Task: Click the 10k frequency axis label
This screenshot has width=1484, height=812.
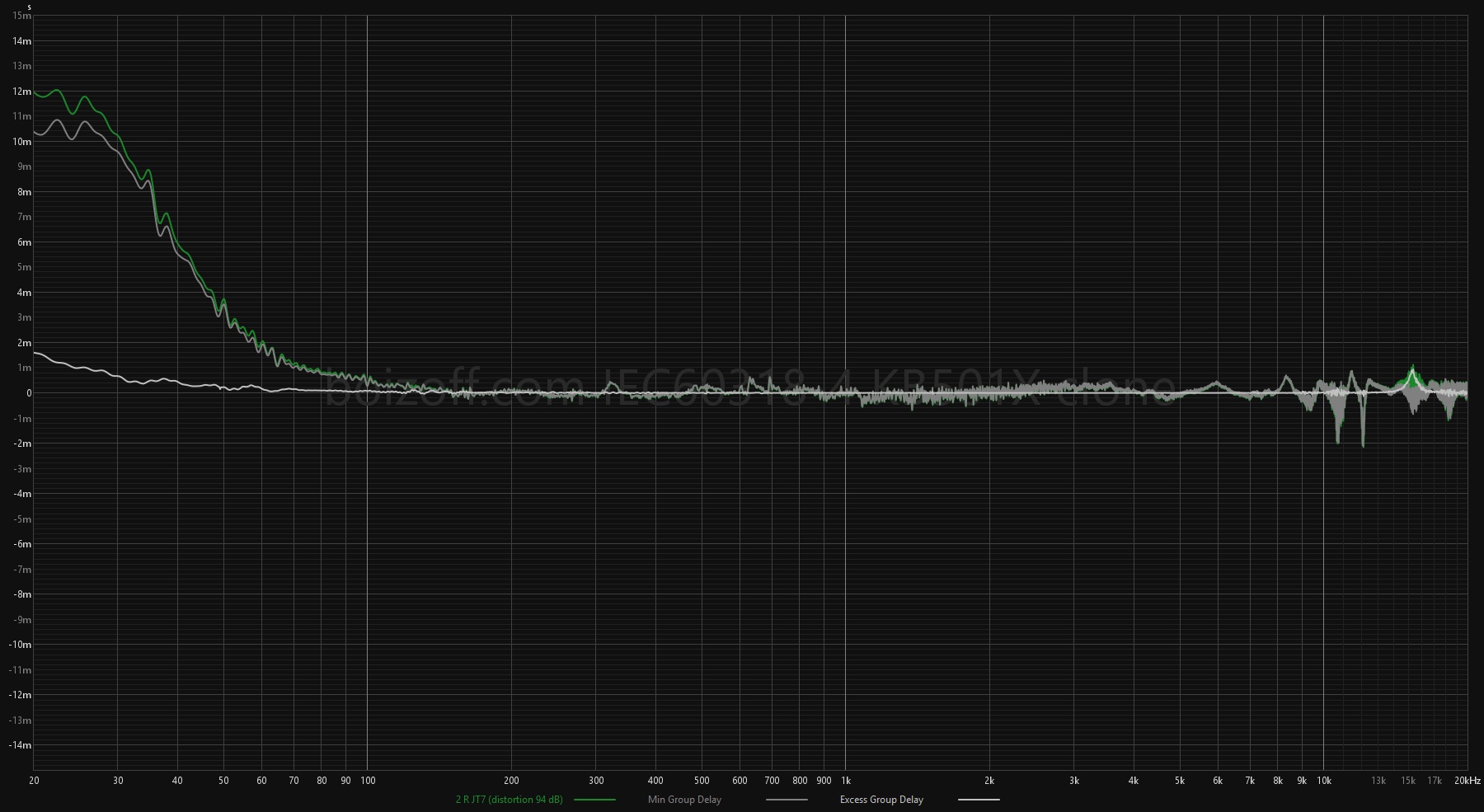Action: [1323, 781]
